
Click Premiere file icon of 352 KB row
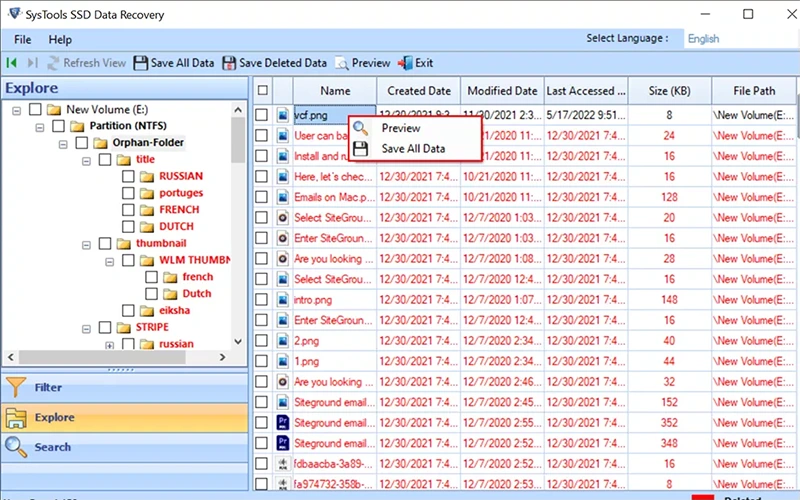pos(283,422)
